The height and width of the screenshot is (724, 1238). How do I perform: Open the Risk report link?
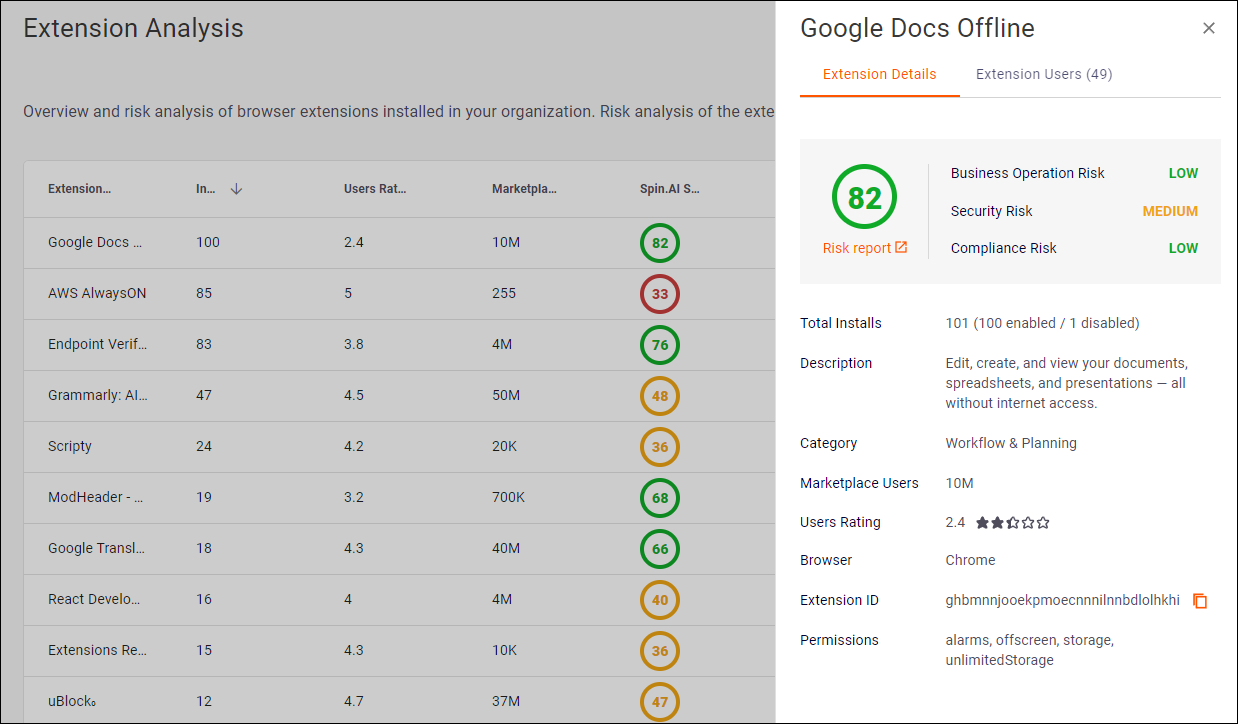coord(864,248)
